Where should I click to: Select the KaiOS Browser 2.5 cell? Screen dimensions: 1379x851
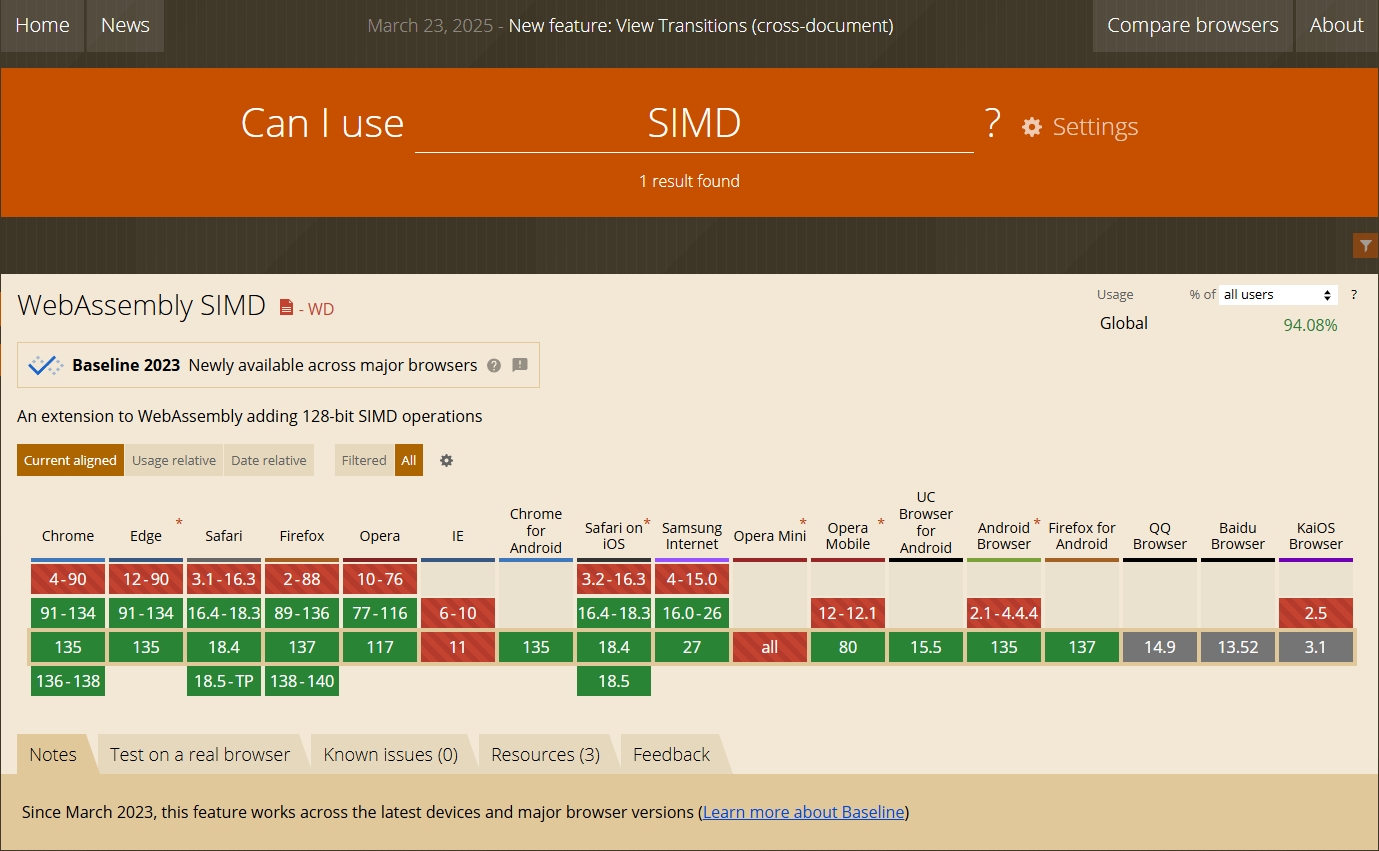tap(1316, 613)
